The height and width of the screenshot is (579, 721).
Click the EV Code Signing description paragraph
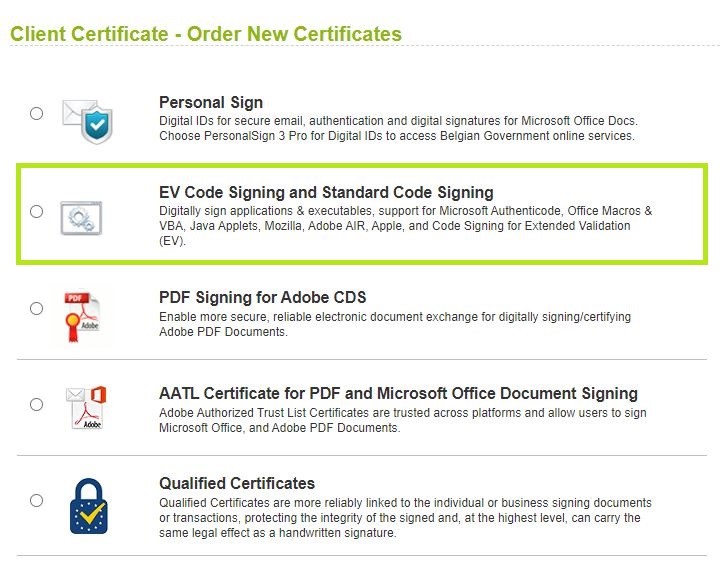[x=406, y=226]
